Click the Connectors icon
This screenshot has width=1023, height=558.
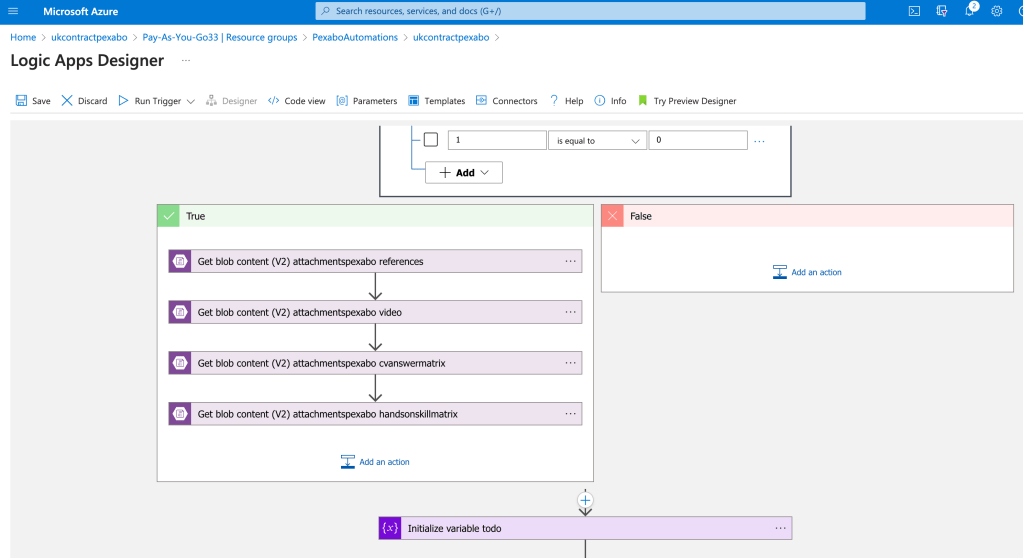click(481, 101)
